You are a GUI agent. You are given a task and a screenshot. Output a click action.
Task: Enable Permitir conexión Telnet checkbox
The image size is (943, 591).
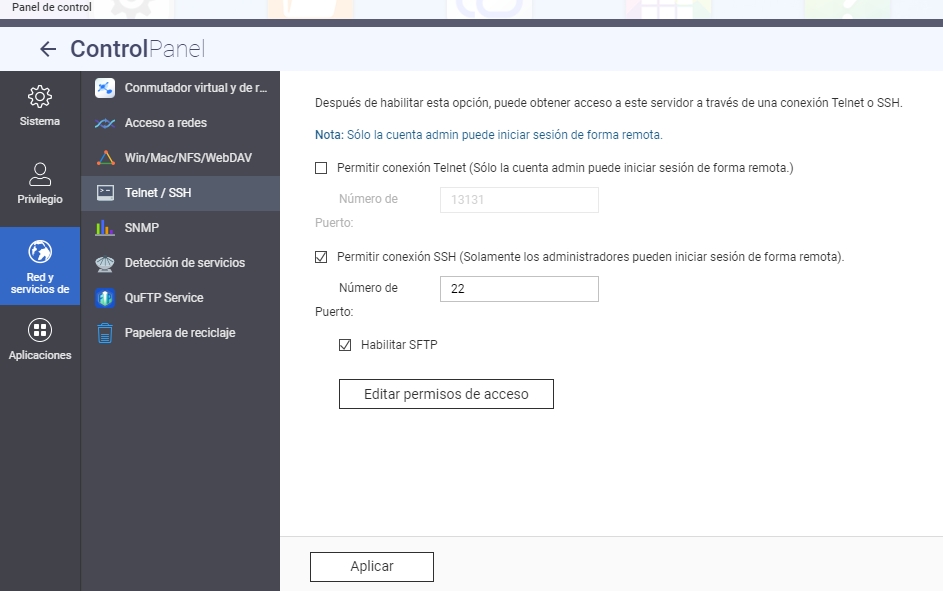[321, 168]
